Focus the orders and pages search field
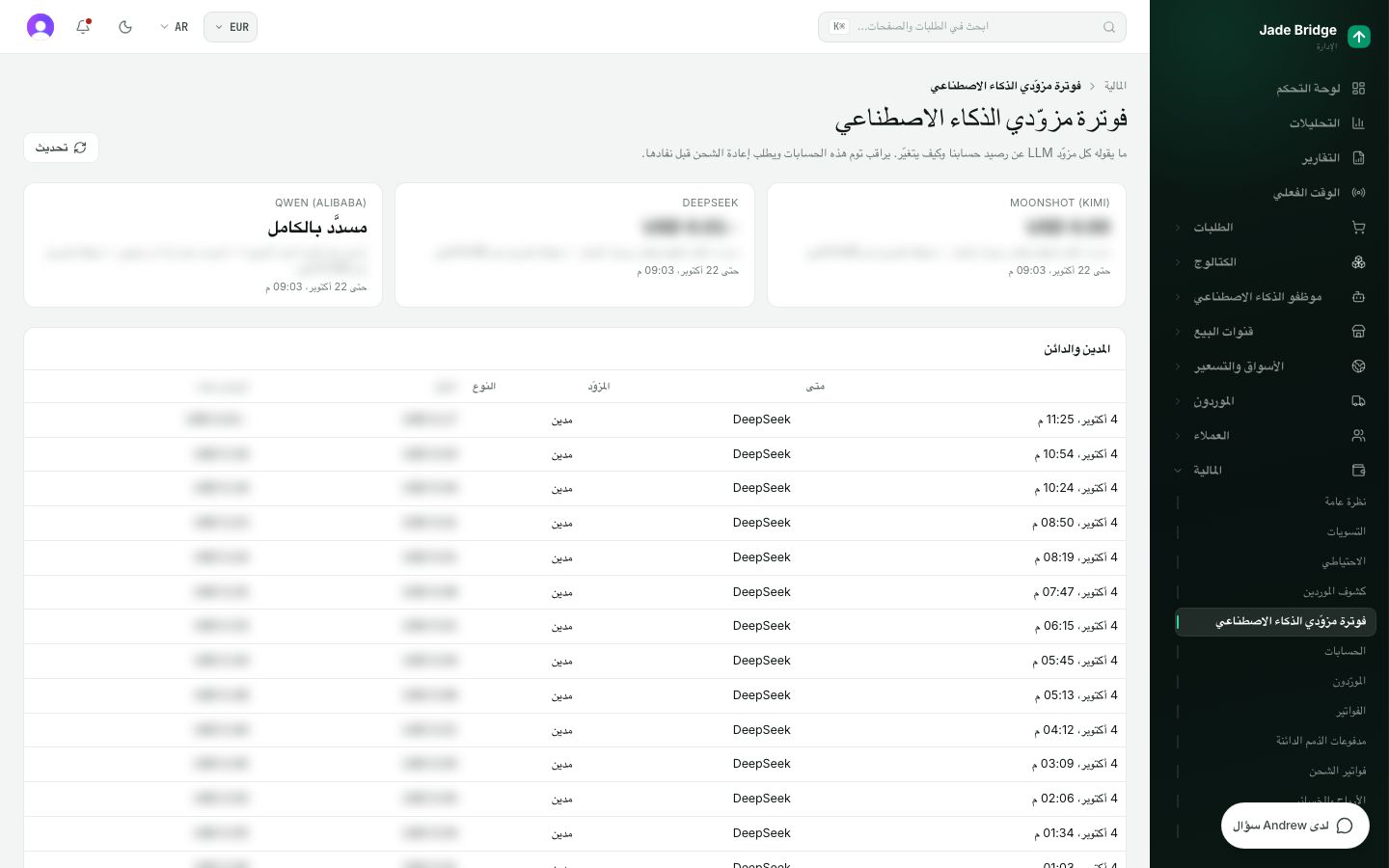This screenshot has width=1389, height=868. pyautogui.click(x=971, y=27)
